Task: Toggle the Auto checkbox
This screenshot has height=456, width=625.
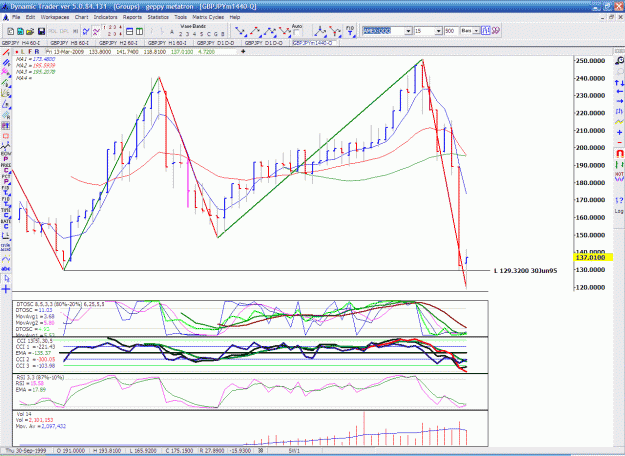Action: coord(297,33)
